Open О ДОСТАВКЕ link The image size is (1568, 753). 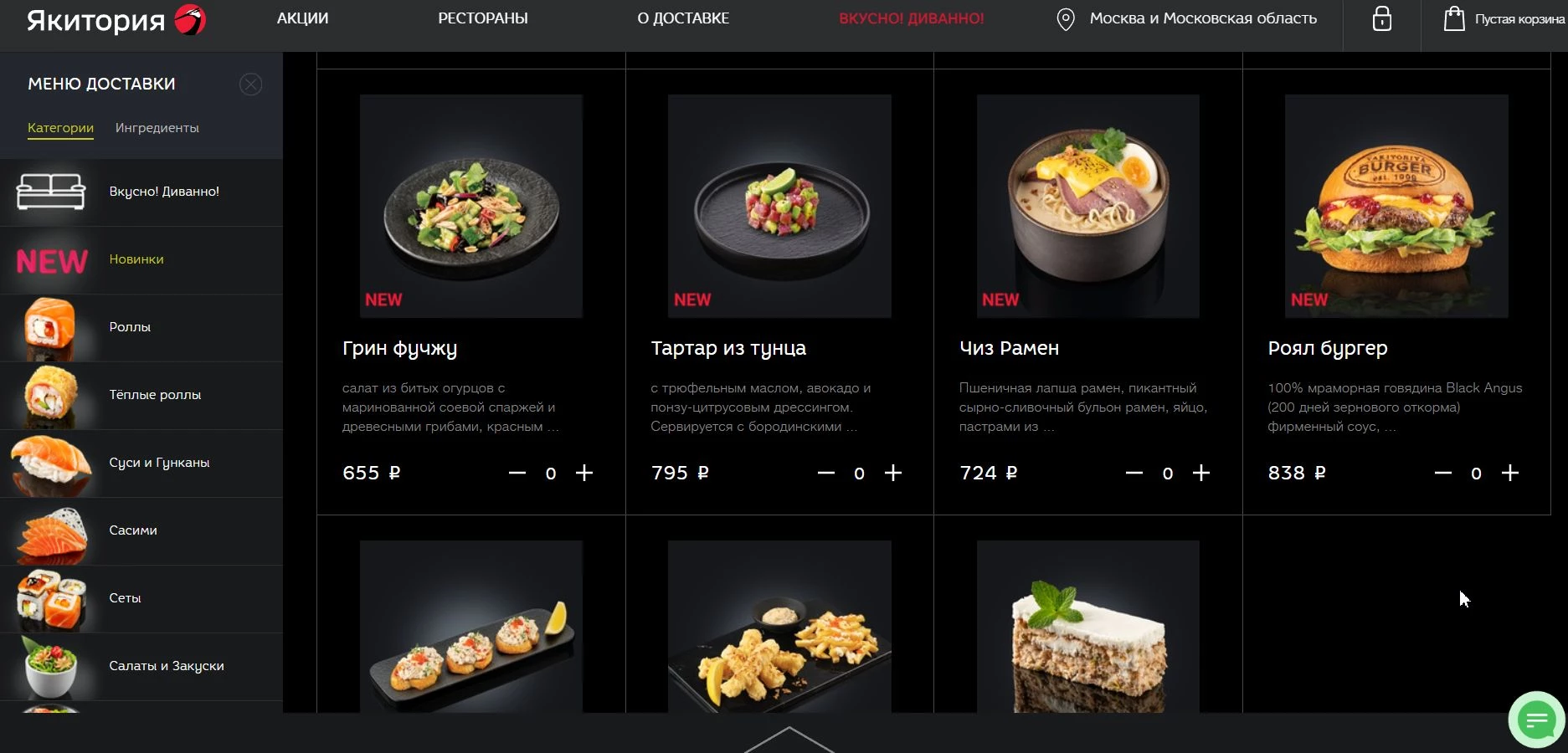pos(683,18)
